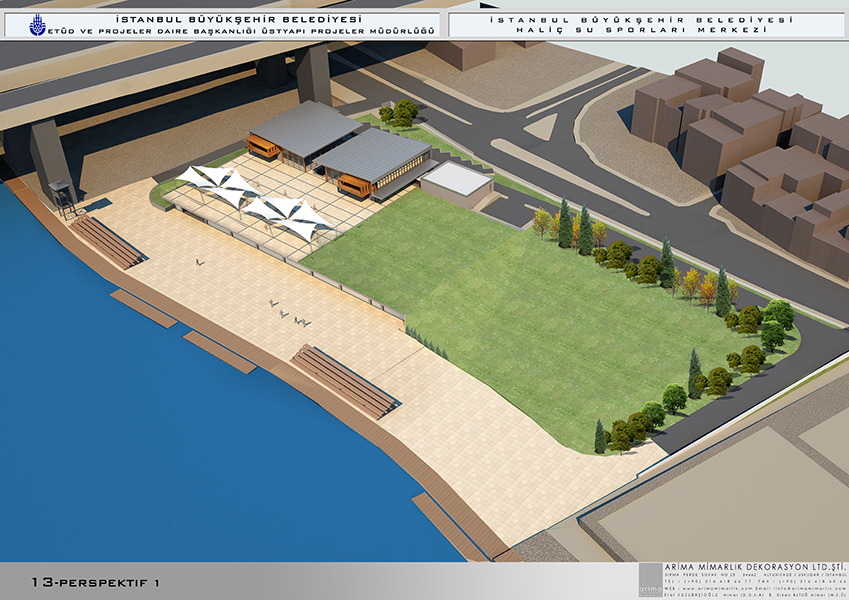Click the brown building cluster top right
The image size is (849, 600).
point(760,150)
